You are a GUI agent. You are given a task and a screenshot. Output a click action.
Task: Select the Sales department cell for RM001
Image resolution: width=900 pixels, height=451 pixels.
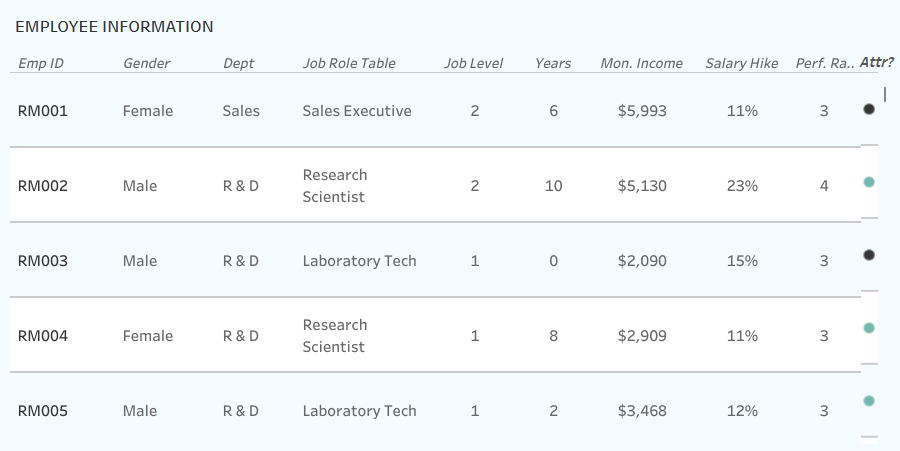(x=241, y=111)
